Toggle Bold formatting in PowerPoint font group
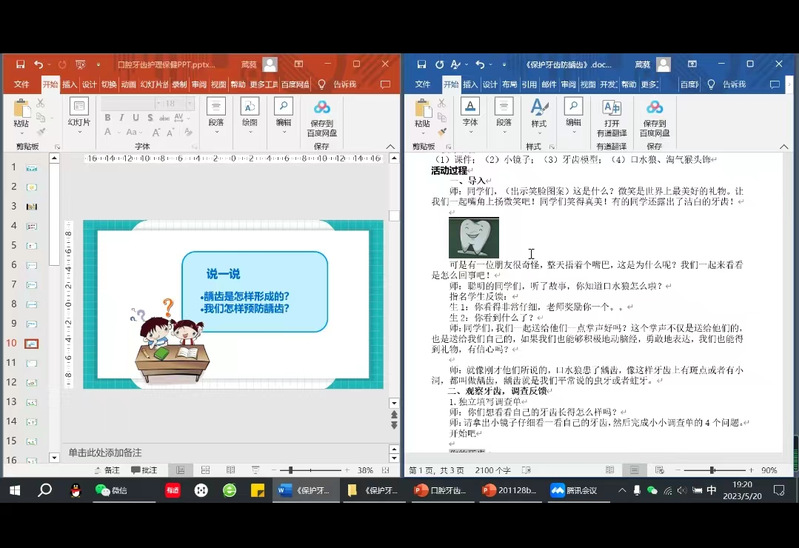 pos(105,118)
